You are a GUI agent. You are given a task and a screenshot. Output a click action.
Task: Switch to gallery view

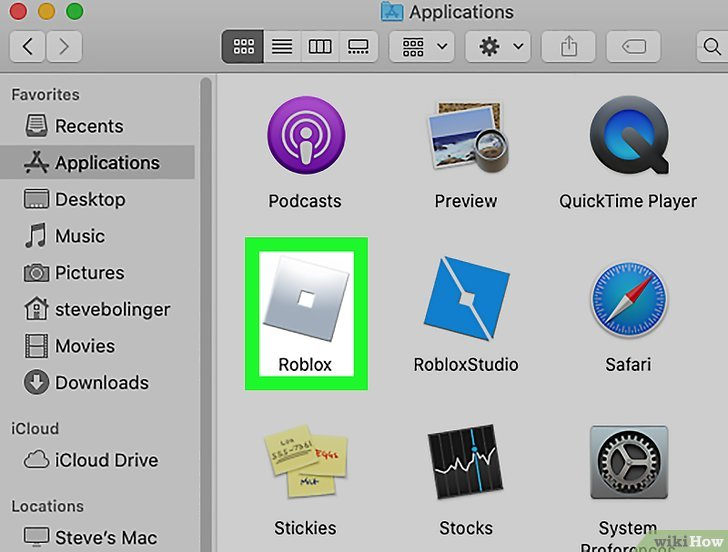tap(356, 46)
